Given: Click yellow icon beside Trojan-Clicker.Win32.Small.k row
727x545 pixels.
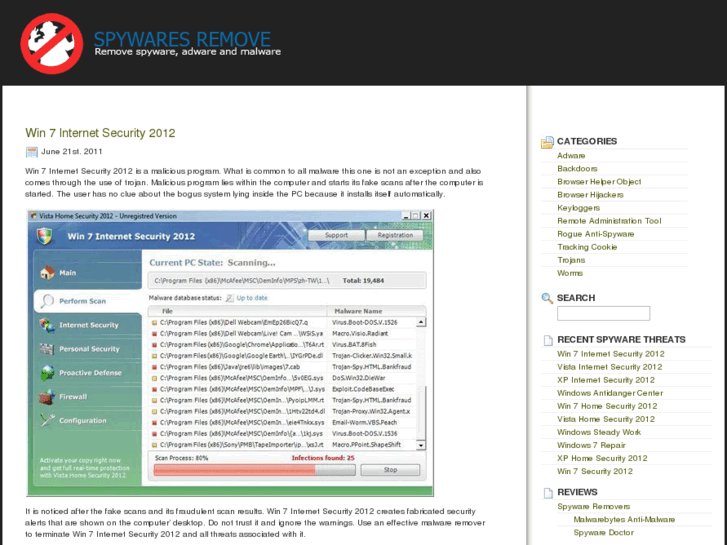Looking at the screenshot, I should coord(154,356).
